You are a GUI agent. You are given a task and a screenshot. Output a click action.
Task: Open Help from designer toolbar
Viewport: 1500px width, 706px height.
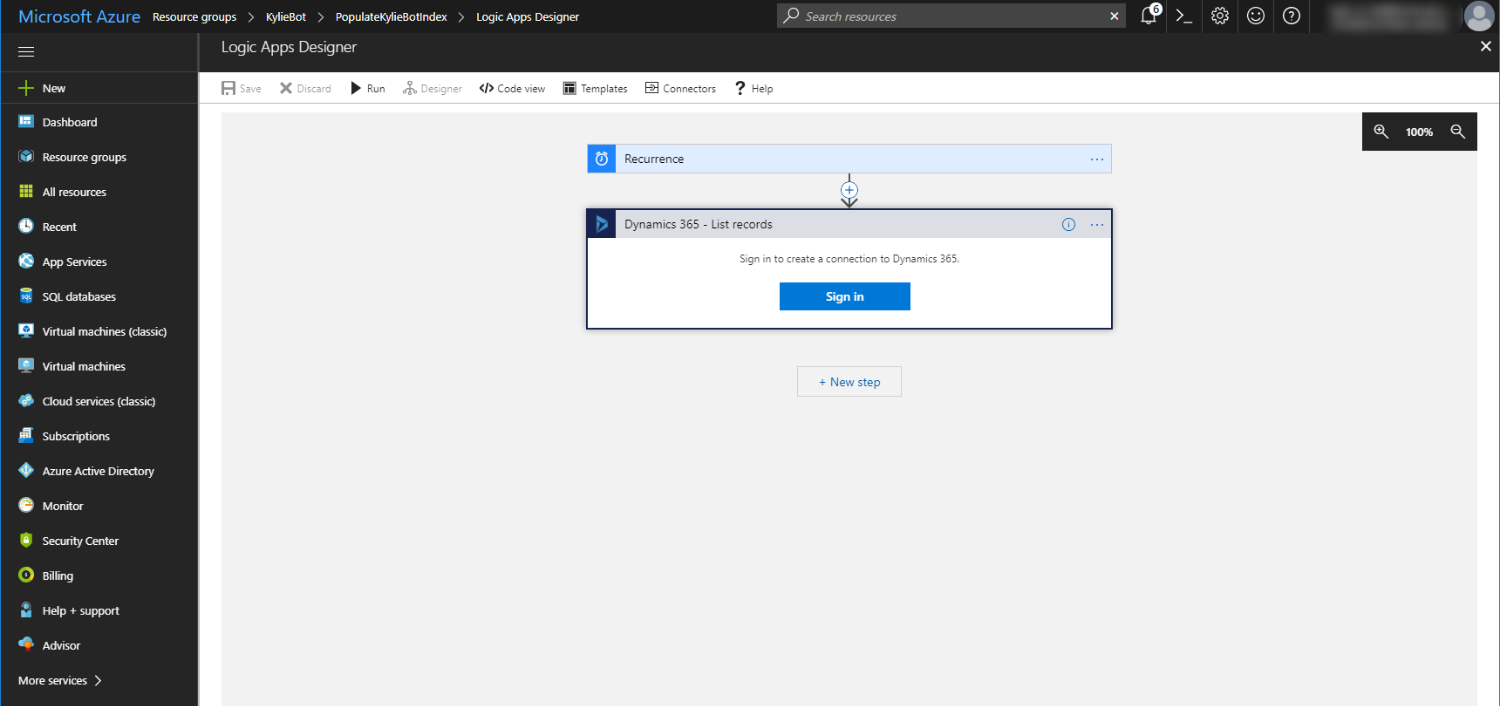tap(754, 88)
